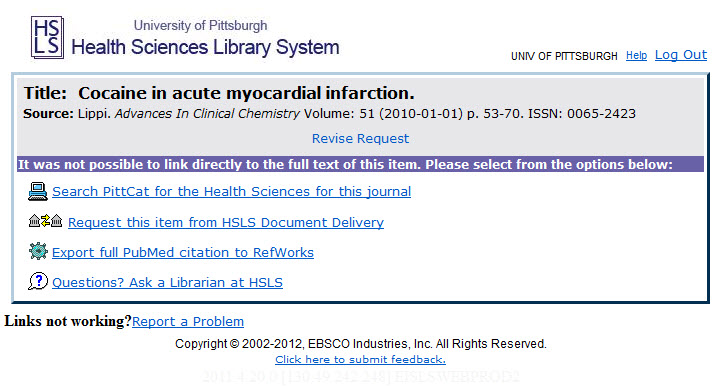
Task: Click the journal name Advances In Clinical Chemistry
Action: click(x=207, y=114)
